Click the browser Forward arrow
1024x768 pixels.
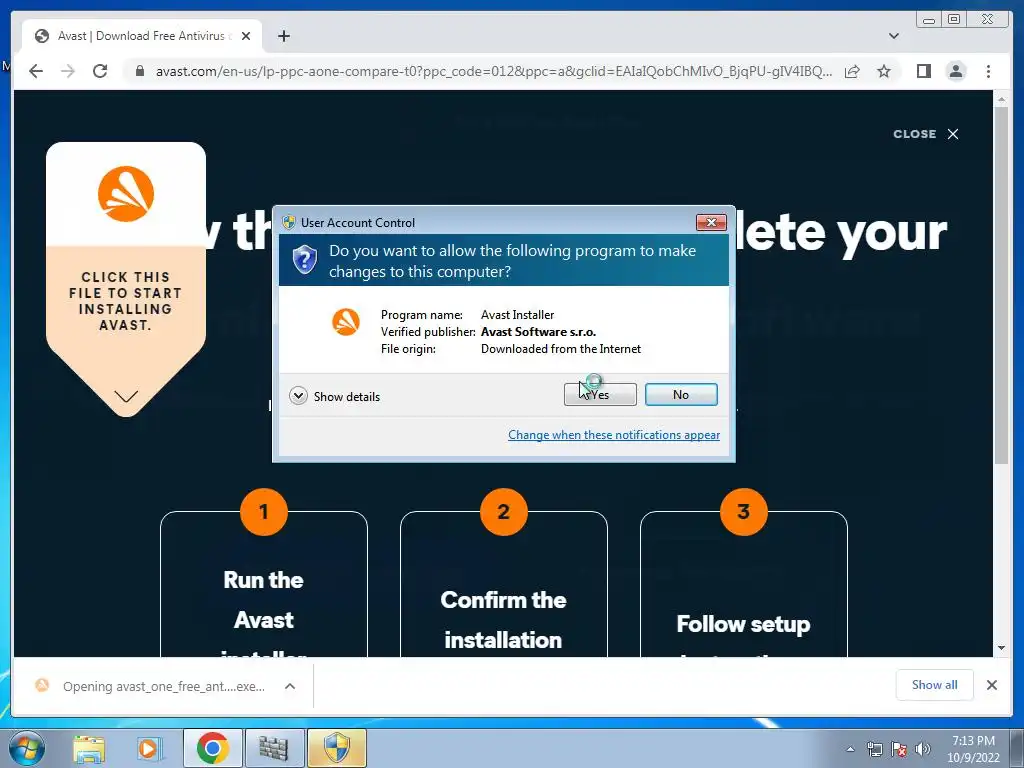pyautogui.click(x=68, y=71)
